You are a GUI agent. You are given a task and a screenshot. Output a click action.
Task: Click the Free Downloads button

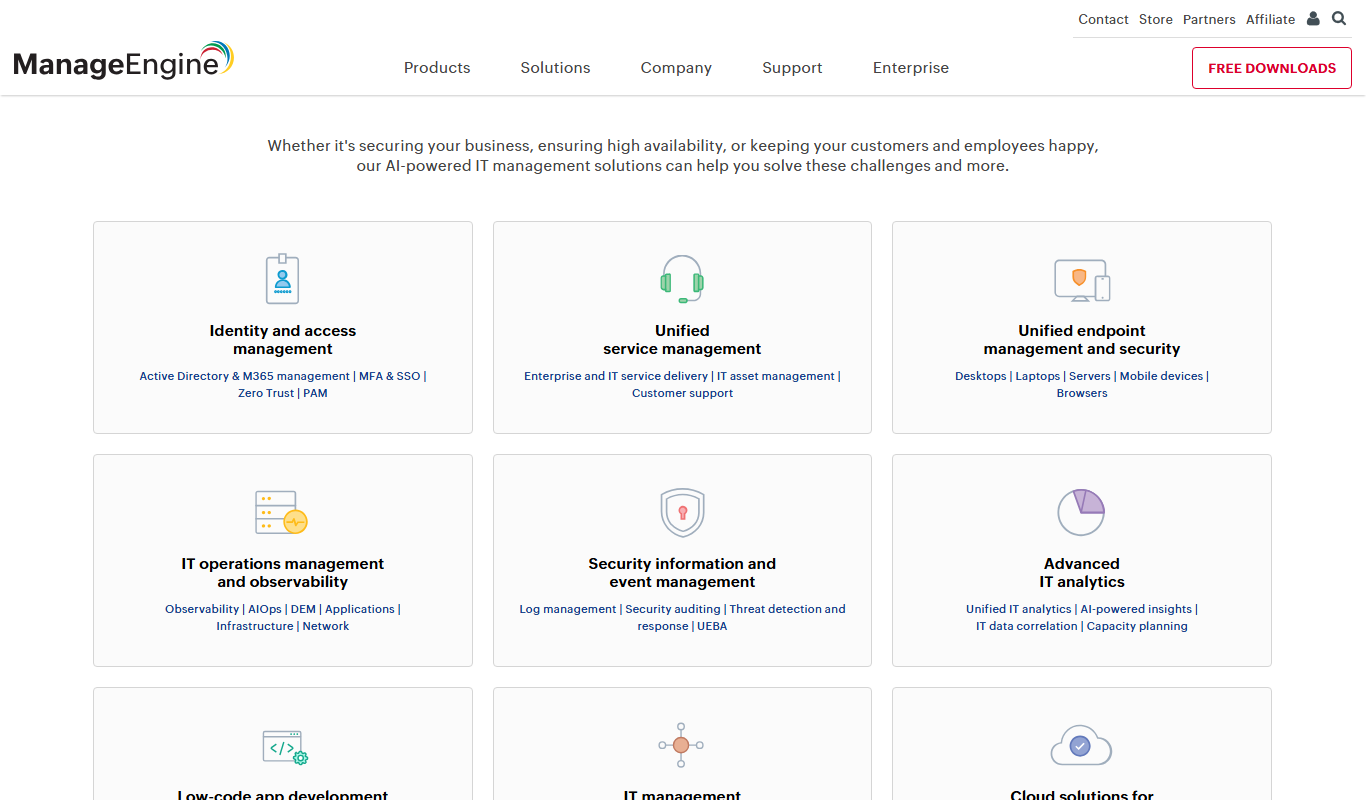pos(1272,68)
